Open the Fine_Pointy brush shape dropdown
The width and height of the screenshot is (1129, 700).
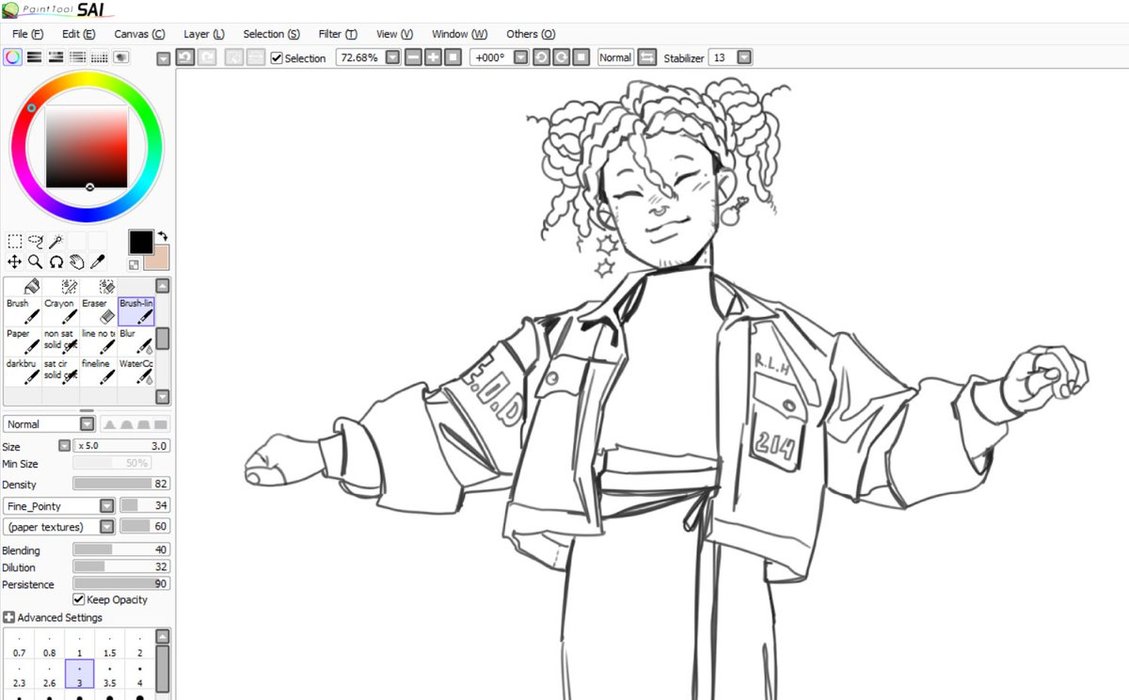(x=107, y=506)
